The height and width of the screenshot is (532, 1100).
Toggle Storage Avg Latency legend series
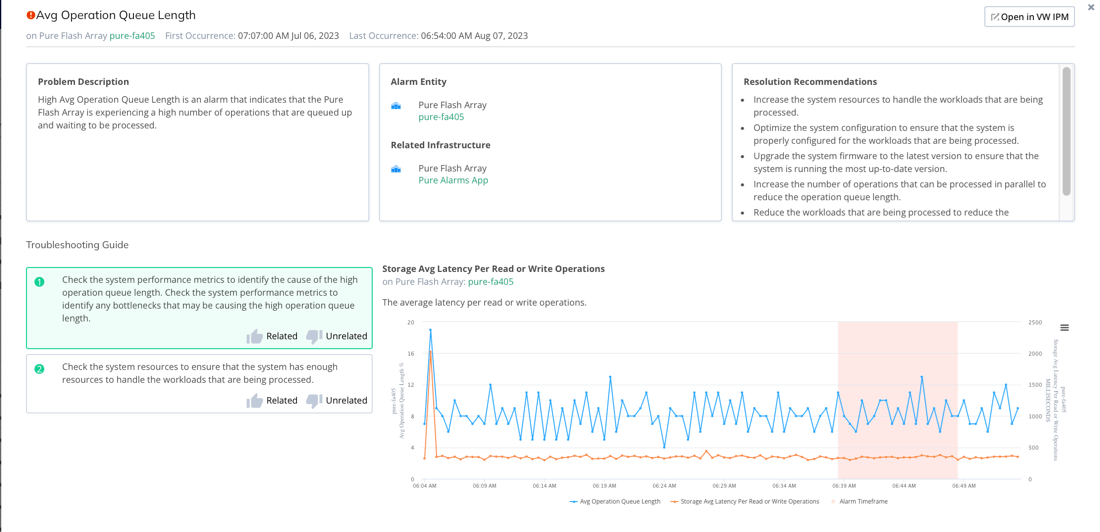[745, 502]
